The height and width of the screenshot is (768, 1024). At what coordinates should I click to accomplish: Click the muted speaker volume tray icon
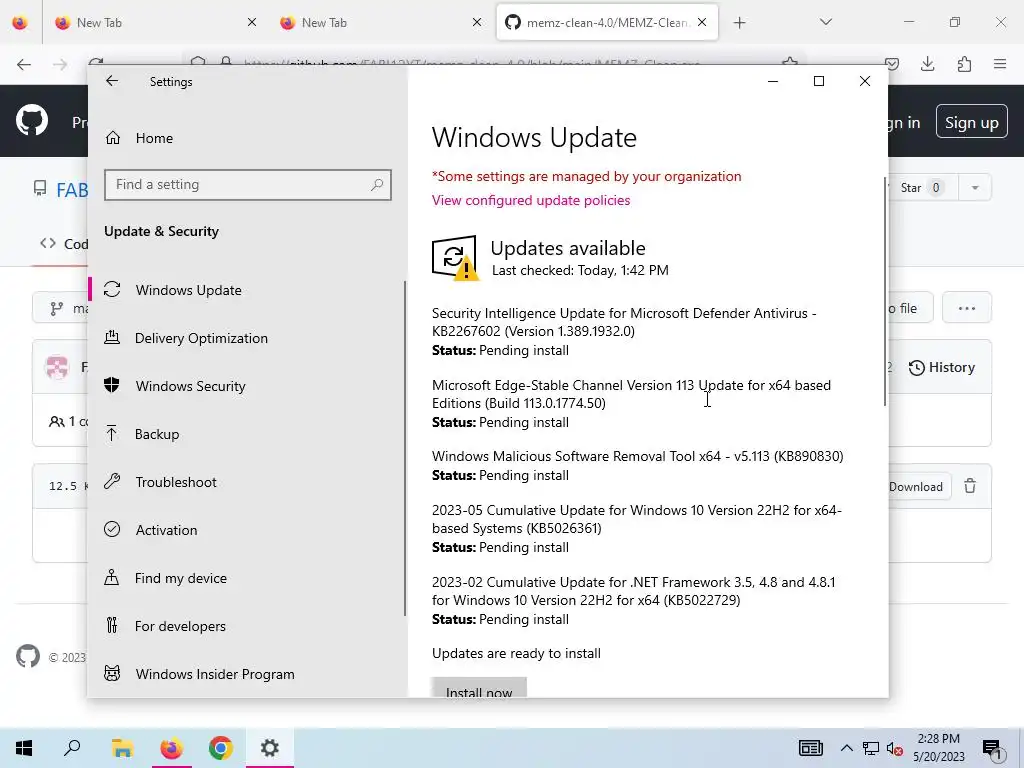coord(895,748)
